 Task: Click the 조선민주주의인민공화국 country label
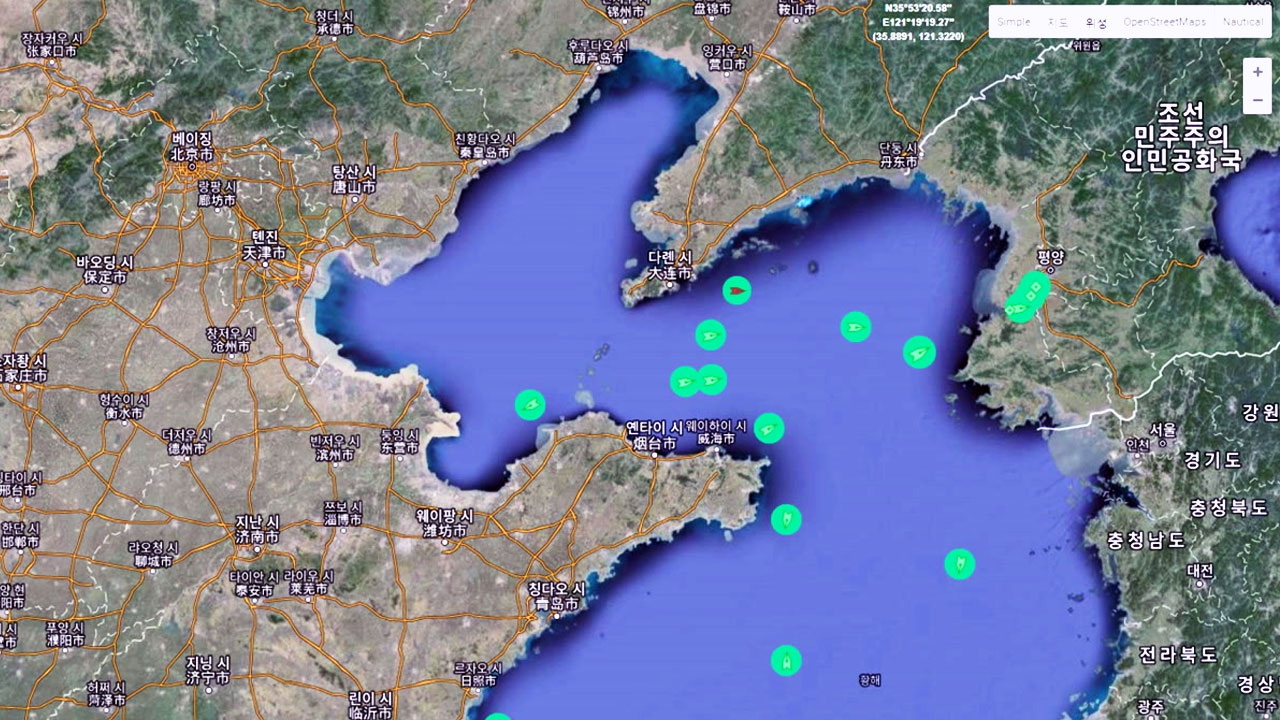(x=1180, y=136)
